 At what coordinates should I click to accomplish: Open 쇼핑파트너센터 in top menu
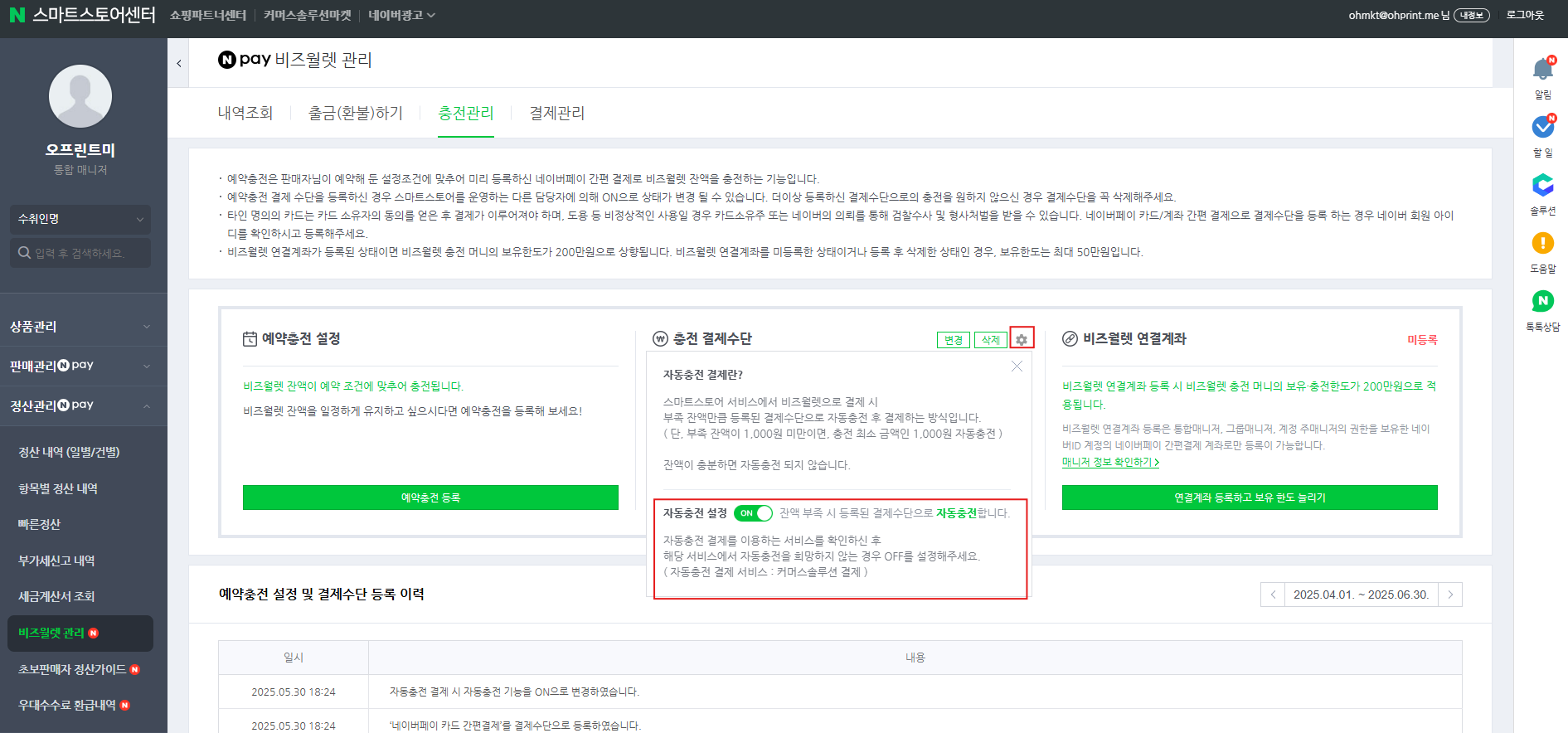tap(208, 15)
